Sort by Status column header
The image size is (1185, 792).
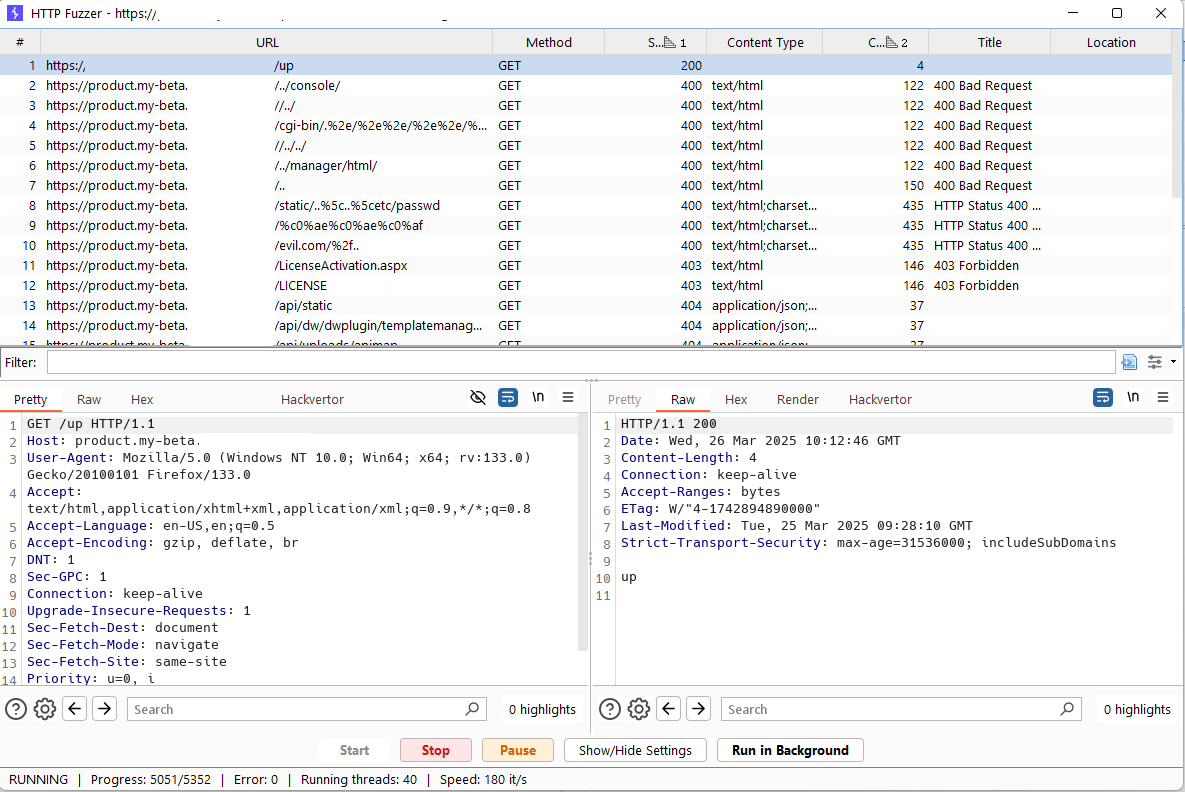656,42
